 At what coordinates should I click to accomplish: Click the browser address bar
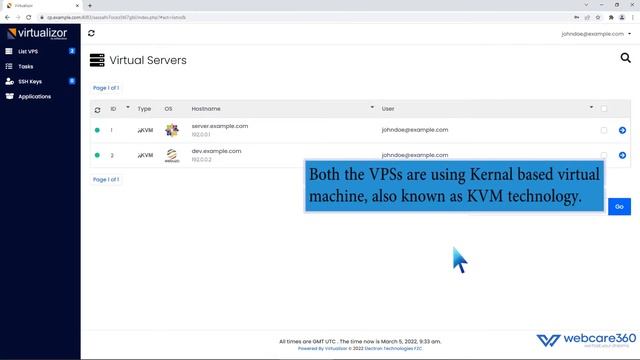point(302,18)
